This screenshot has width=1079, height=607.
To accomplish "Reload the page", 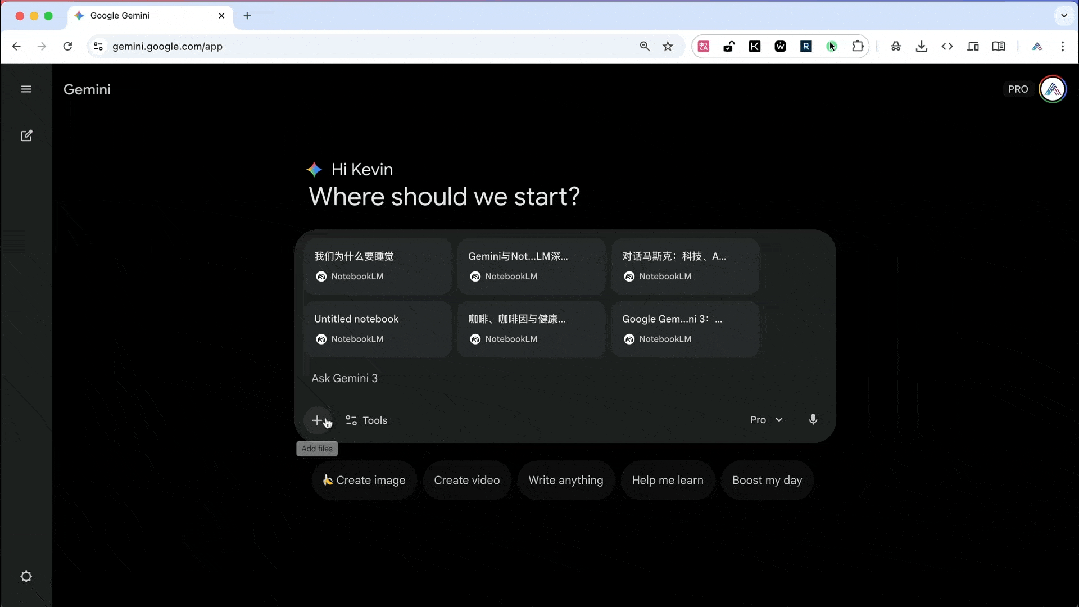I will point(67,46).
